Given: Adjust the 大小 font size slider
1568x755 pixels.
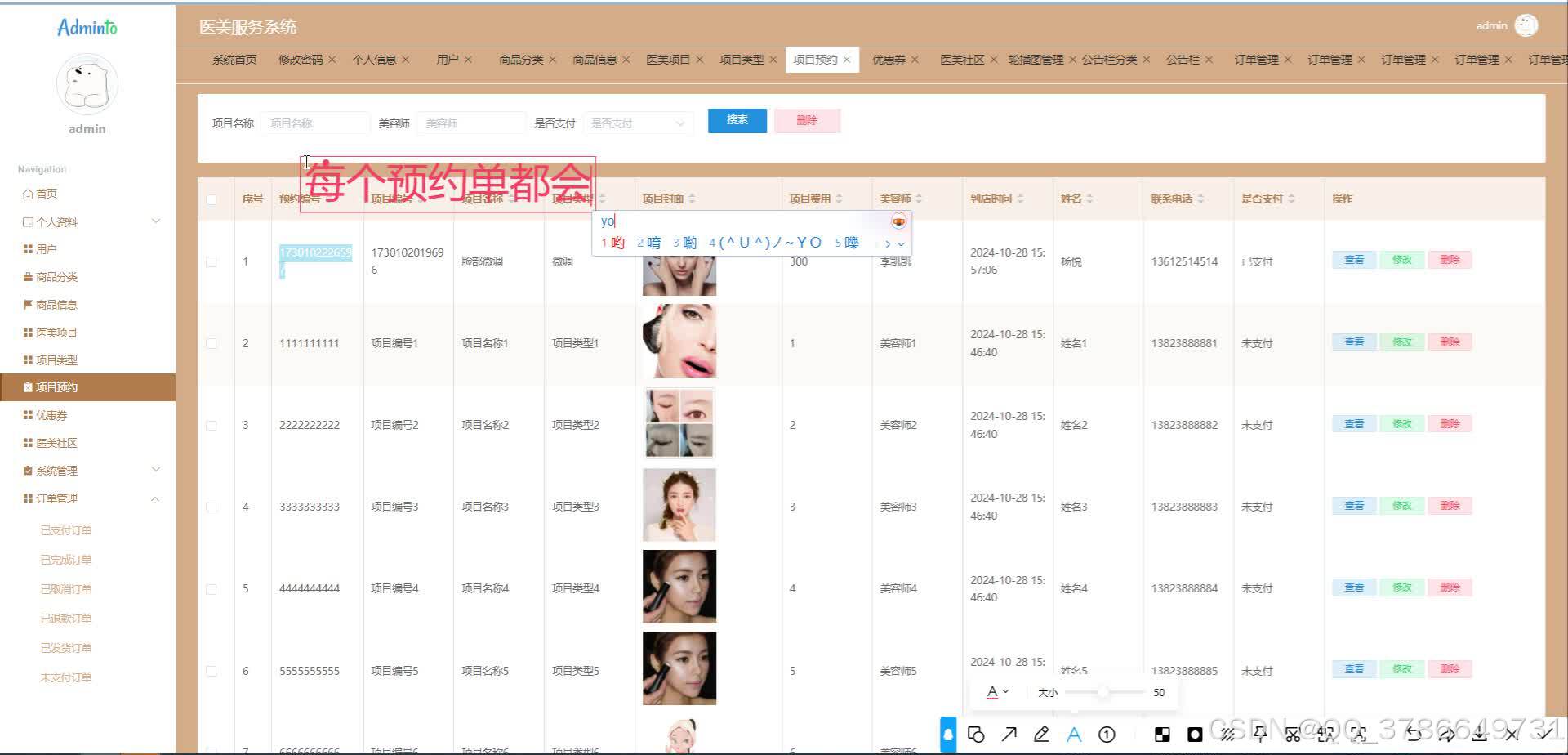Looking at the screenshot, I should 1104,692.
